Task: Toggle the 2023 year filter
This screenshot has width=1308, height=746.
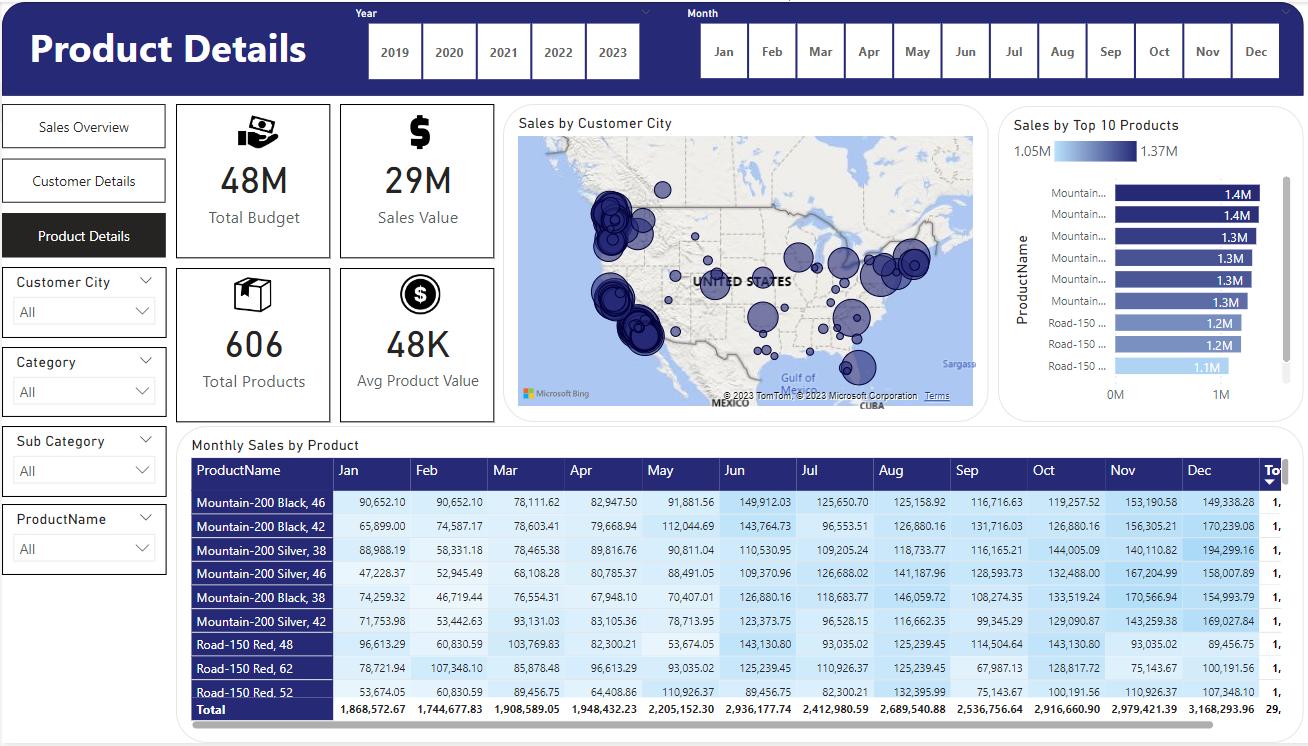Action: tap(613, 51)
